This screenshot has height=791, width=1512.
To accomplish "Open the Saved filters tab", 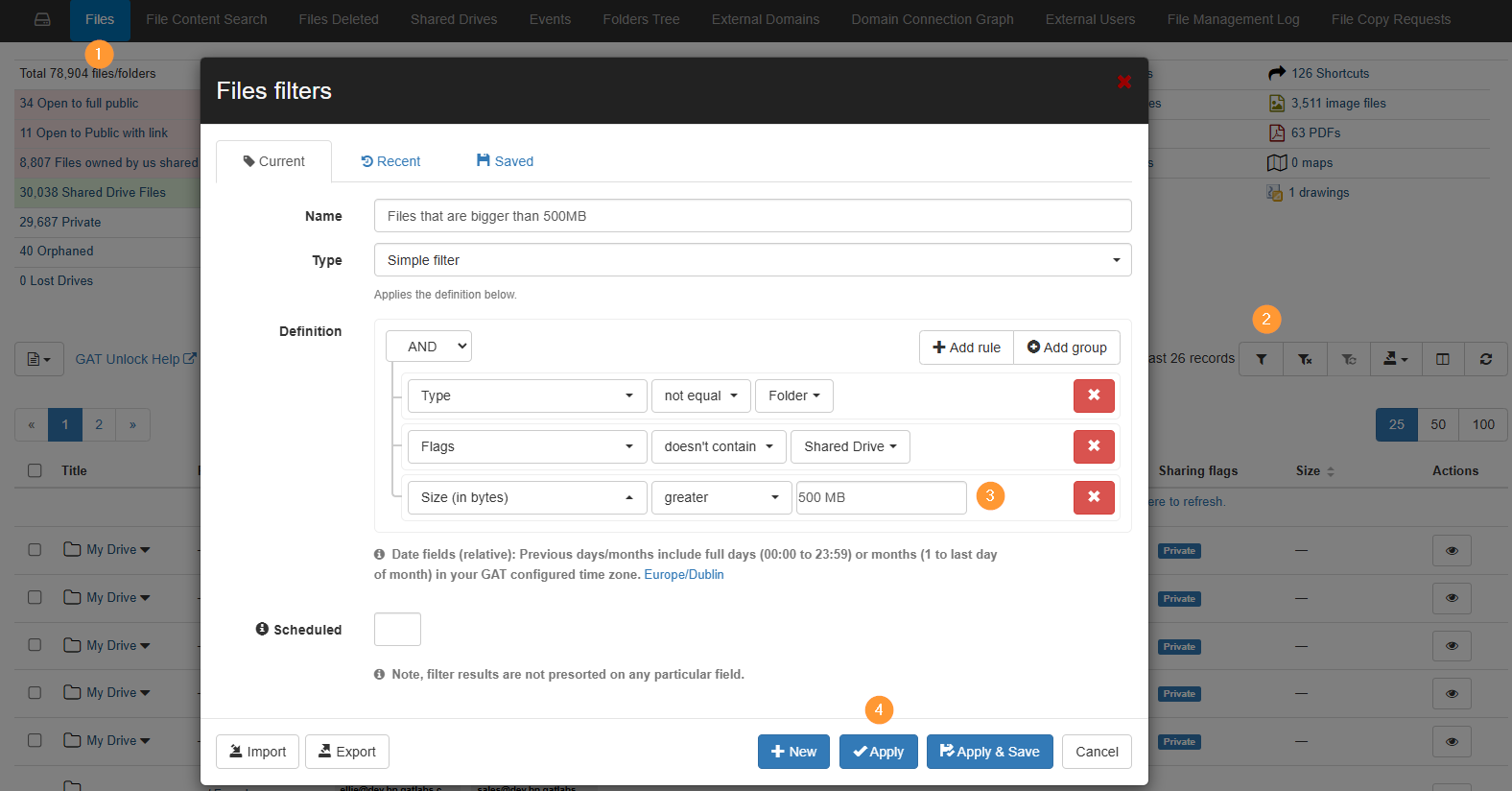I will 505,161.
